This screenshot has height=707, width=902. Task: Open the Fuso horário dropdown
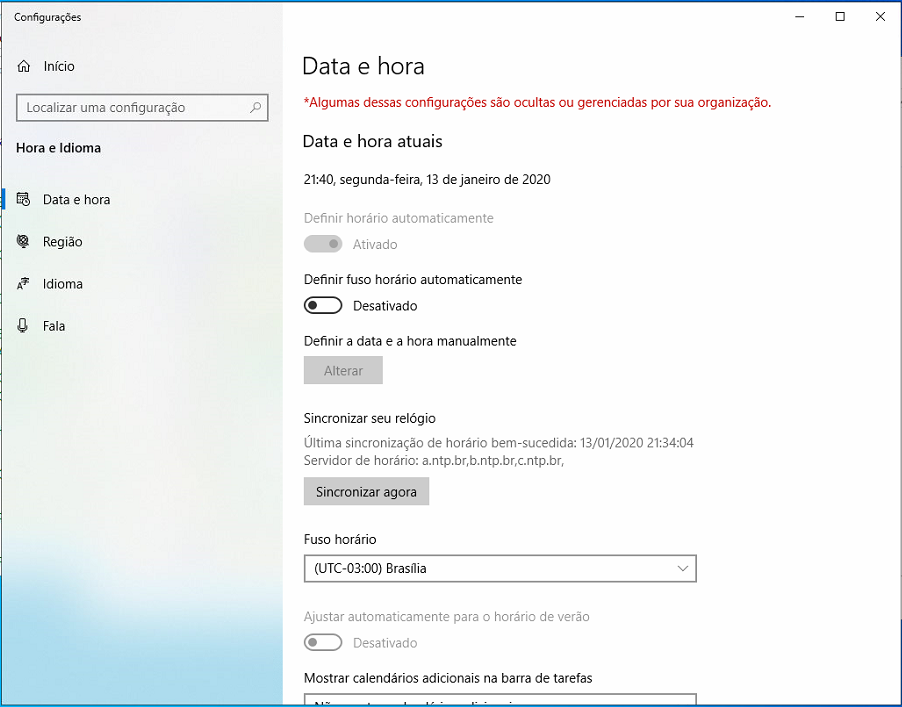(x=500, y=568)
